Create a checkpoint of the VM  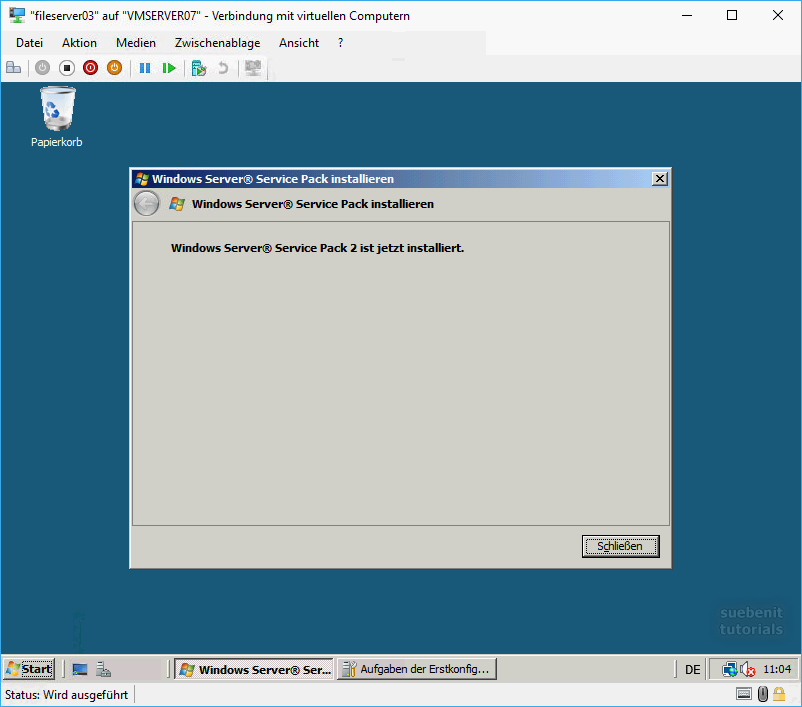(x=198, y=68)
